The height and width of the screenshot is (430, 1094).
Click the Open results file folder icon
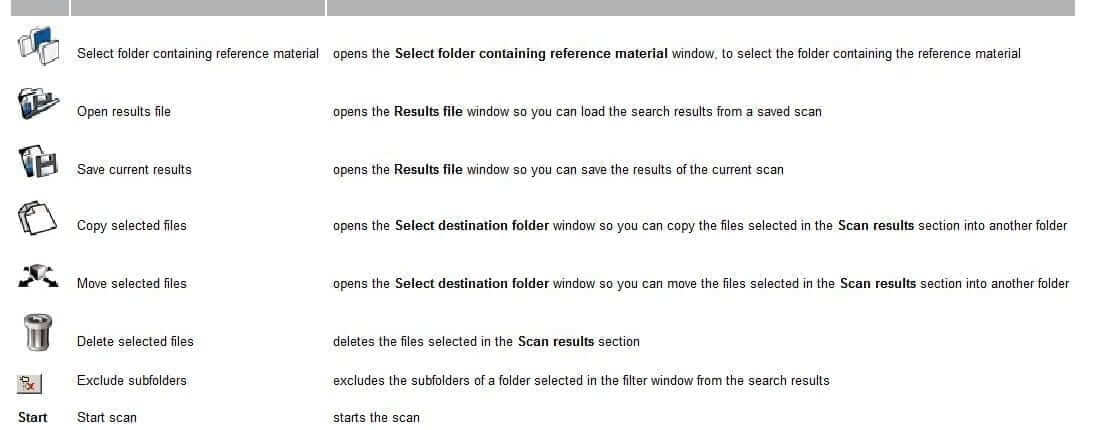coord(38,103)
